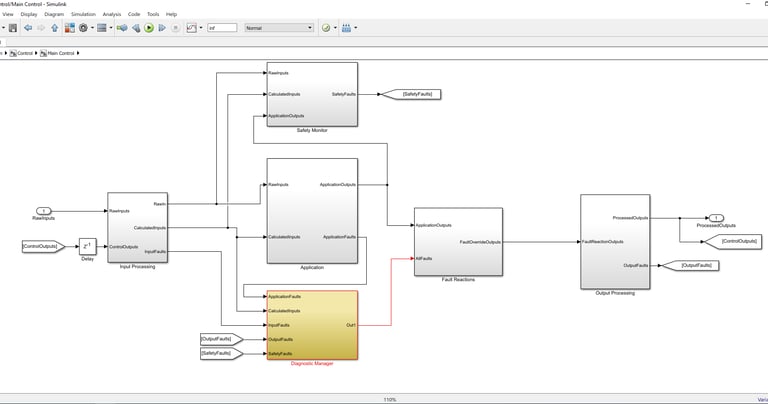Click the Build Model icon

[346, 28]
